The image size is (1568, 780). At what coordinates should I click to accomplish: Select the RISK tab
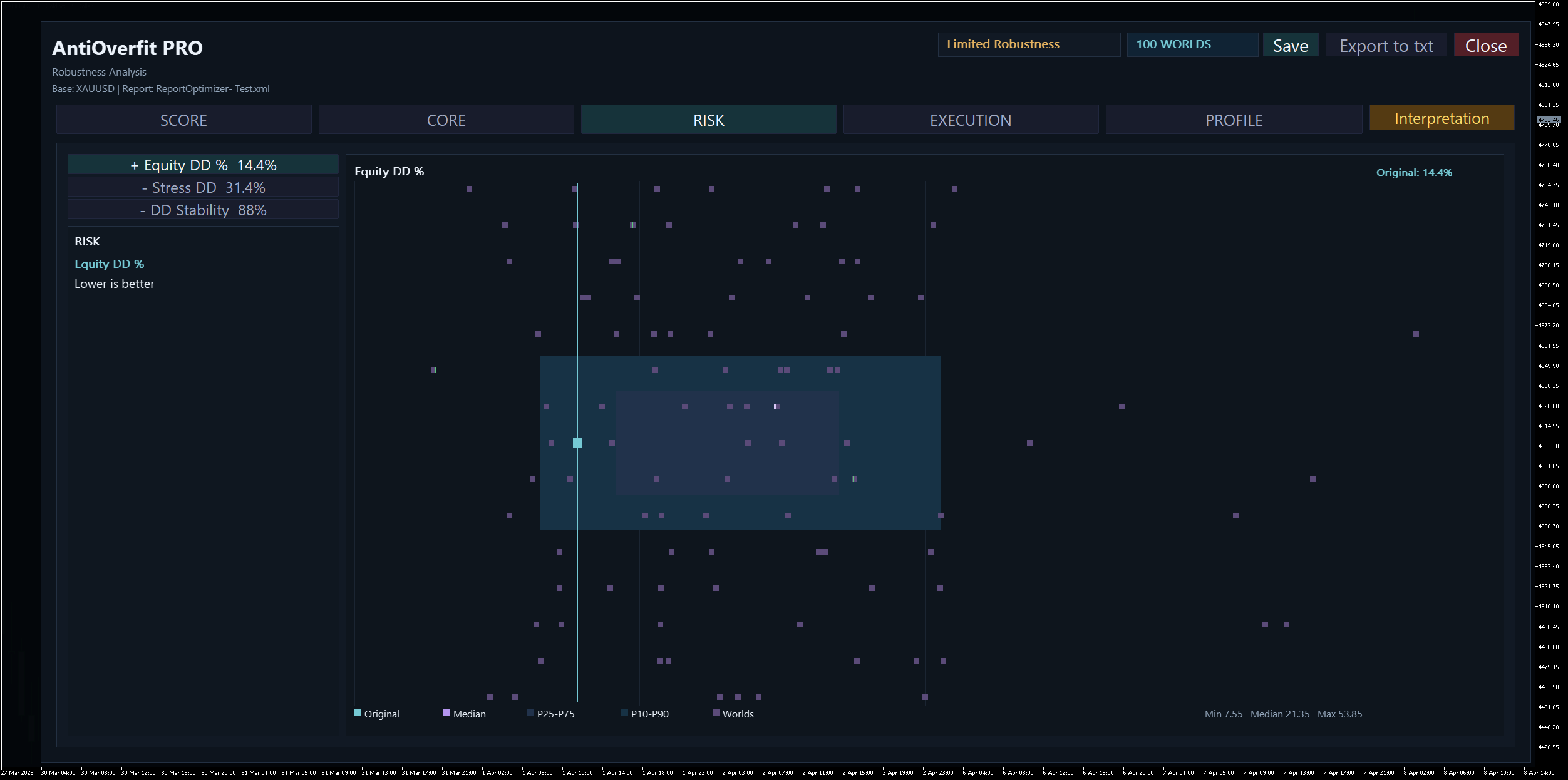point(708,120)
